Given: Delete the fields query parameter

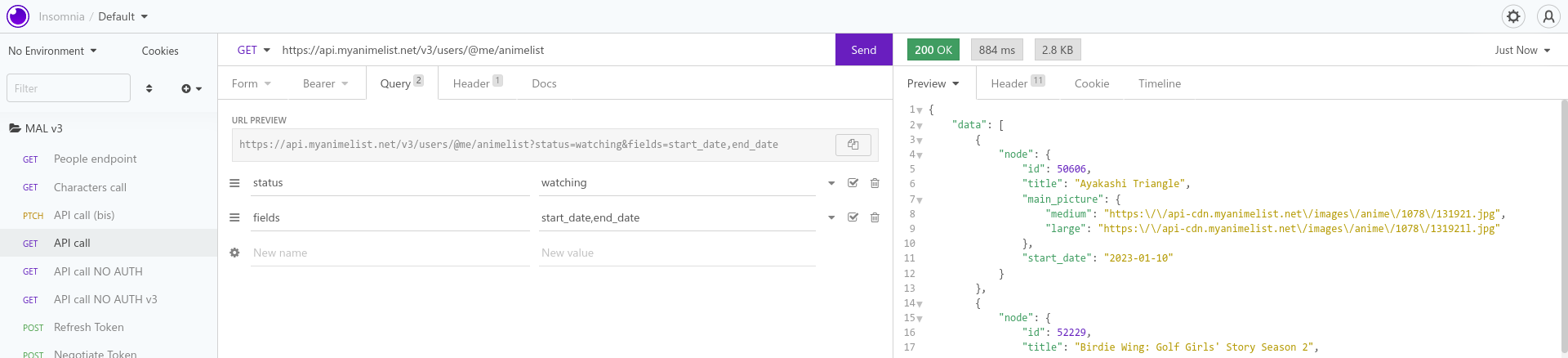Looking at the screenshot, I should (875, 217).
